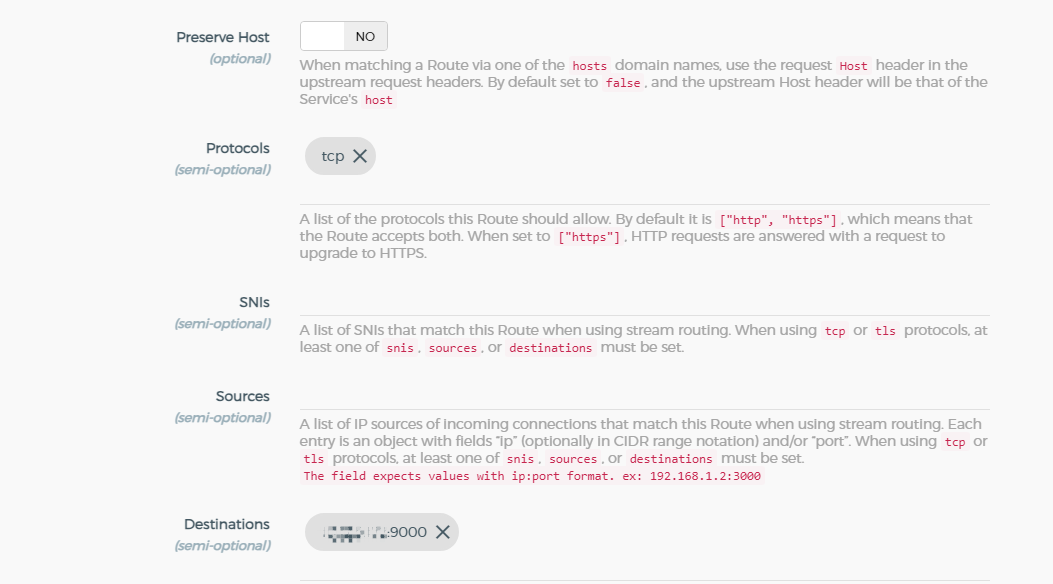
Task: Click the single ["https"] code snippet
Action: [588, 237]
